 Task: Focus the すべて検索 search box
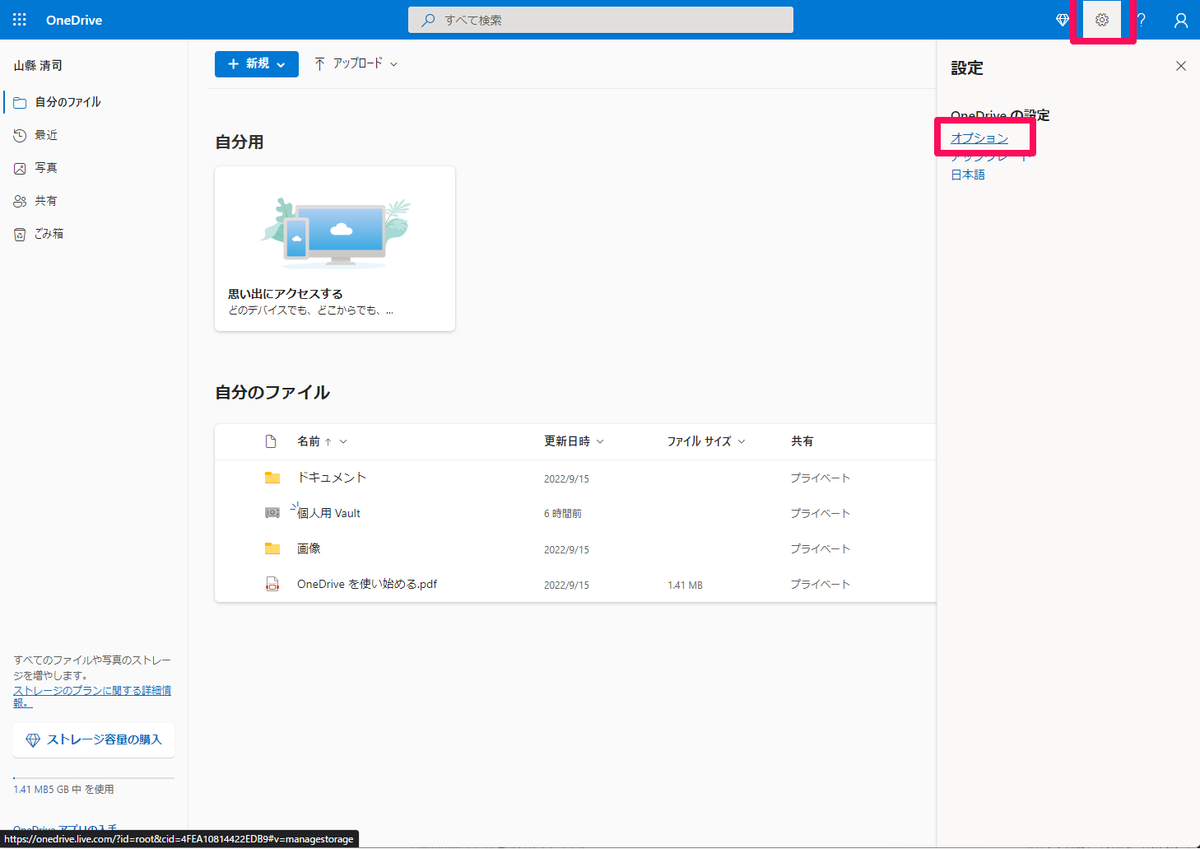[x=600, y=20]
